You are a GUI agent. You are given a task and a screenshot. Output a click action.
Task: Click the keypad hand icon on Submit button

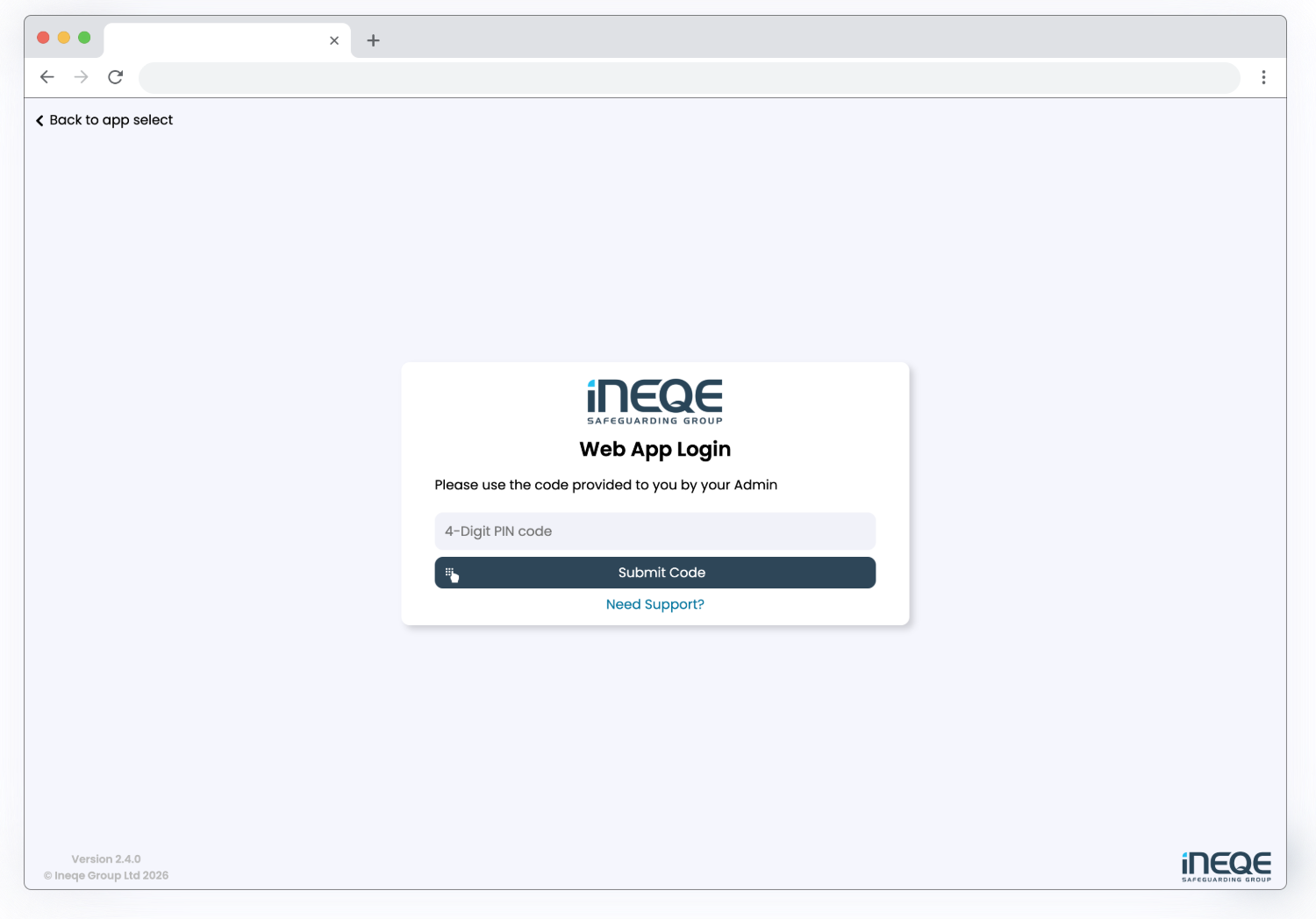[452, 574]
